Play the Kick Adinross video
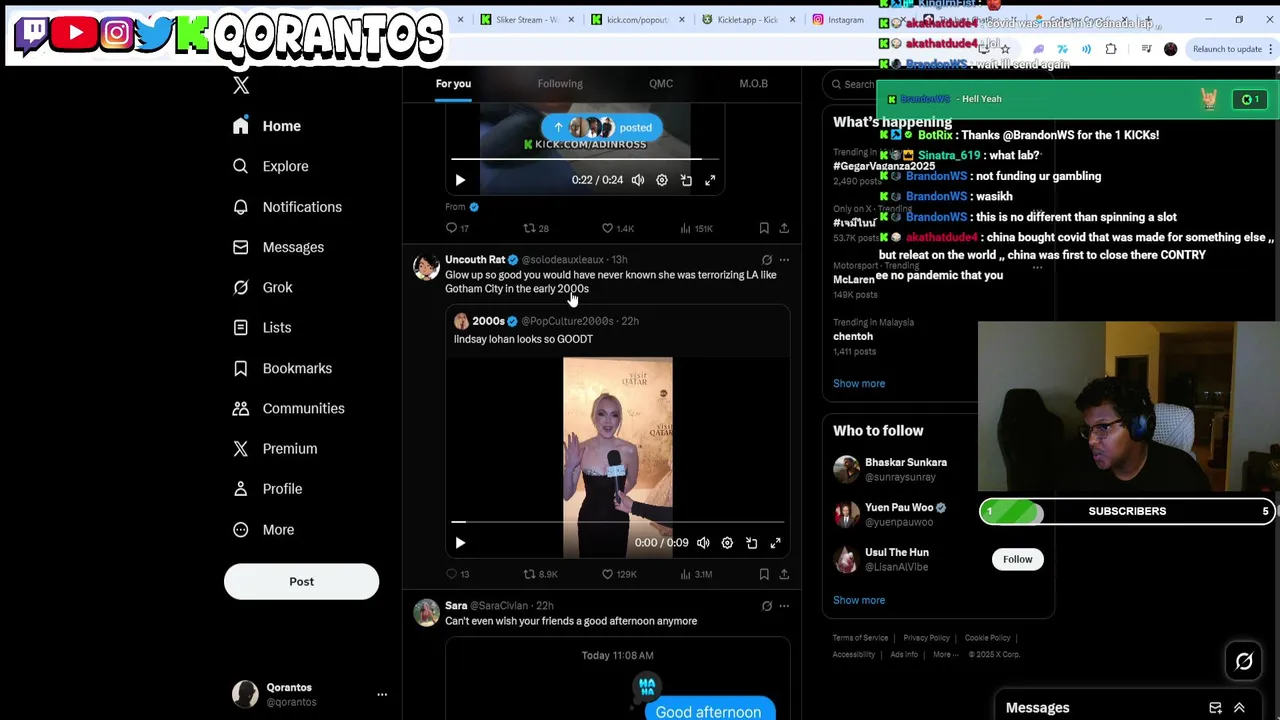1280x720 pixels. 460,180
